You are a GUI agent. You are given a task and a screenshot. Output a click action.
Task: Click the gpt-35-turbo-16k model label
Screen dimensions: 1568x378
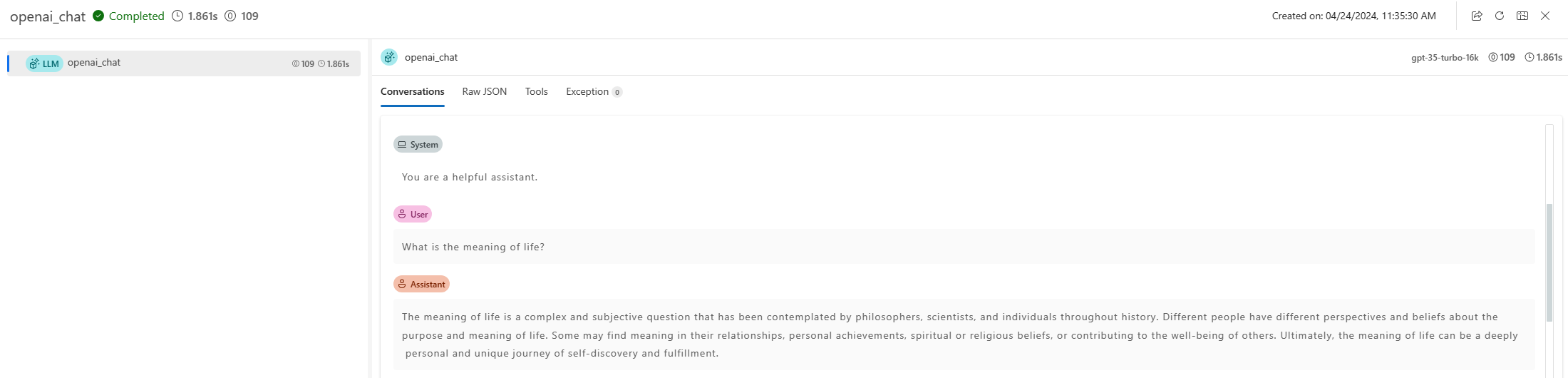pos(1445,58)
